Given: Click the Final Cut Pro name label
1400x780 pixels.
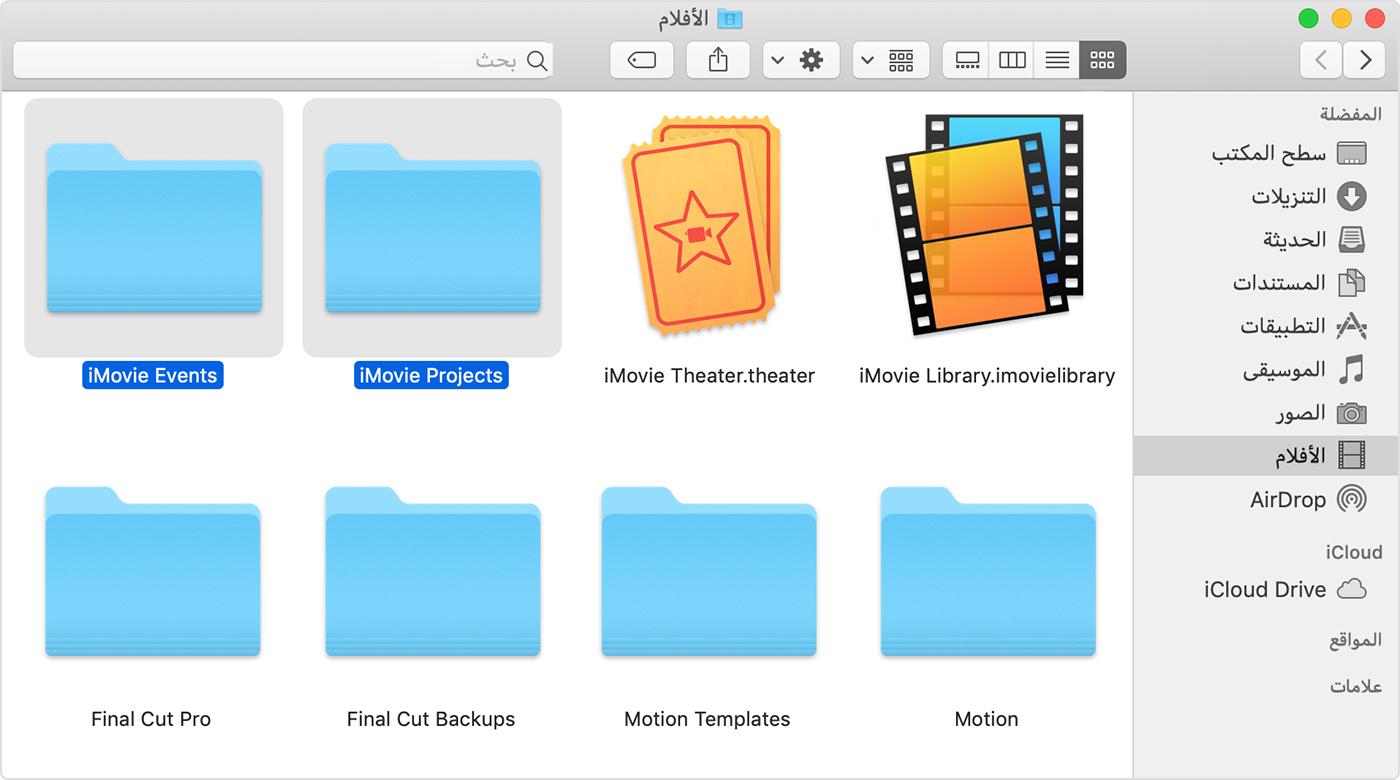Looking at the screenshot, I should (151, 719).
